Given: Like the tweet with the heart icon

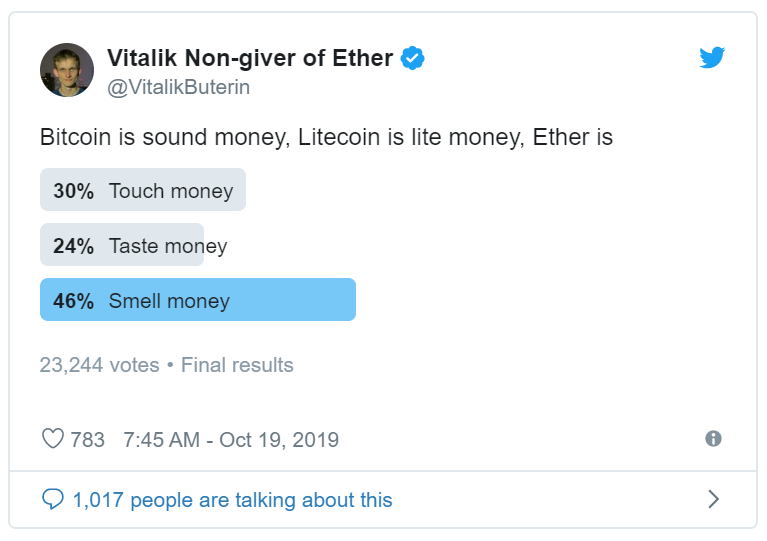Looking at the screenshot, I should pyautogui.click(x=53, y=438).
